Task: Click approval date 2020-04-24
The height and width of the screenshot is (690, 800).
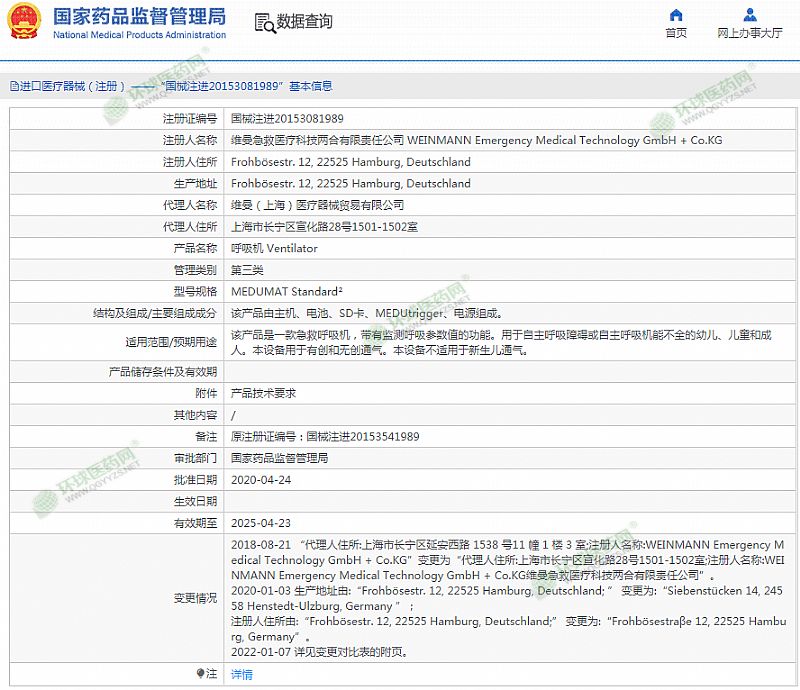Action: click(x=260, y=480)
